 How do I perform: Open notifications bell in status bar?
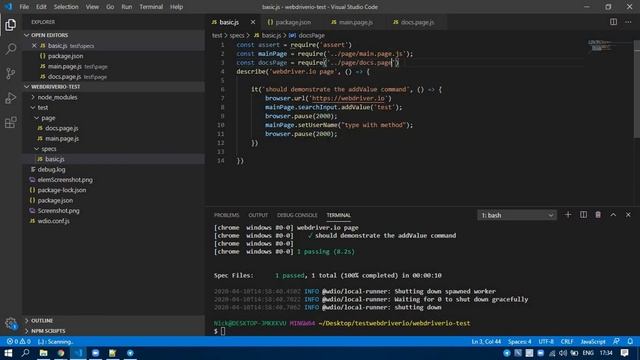pos(630,341)
